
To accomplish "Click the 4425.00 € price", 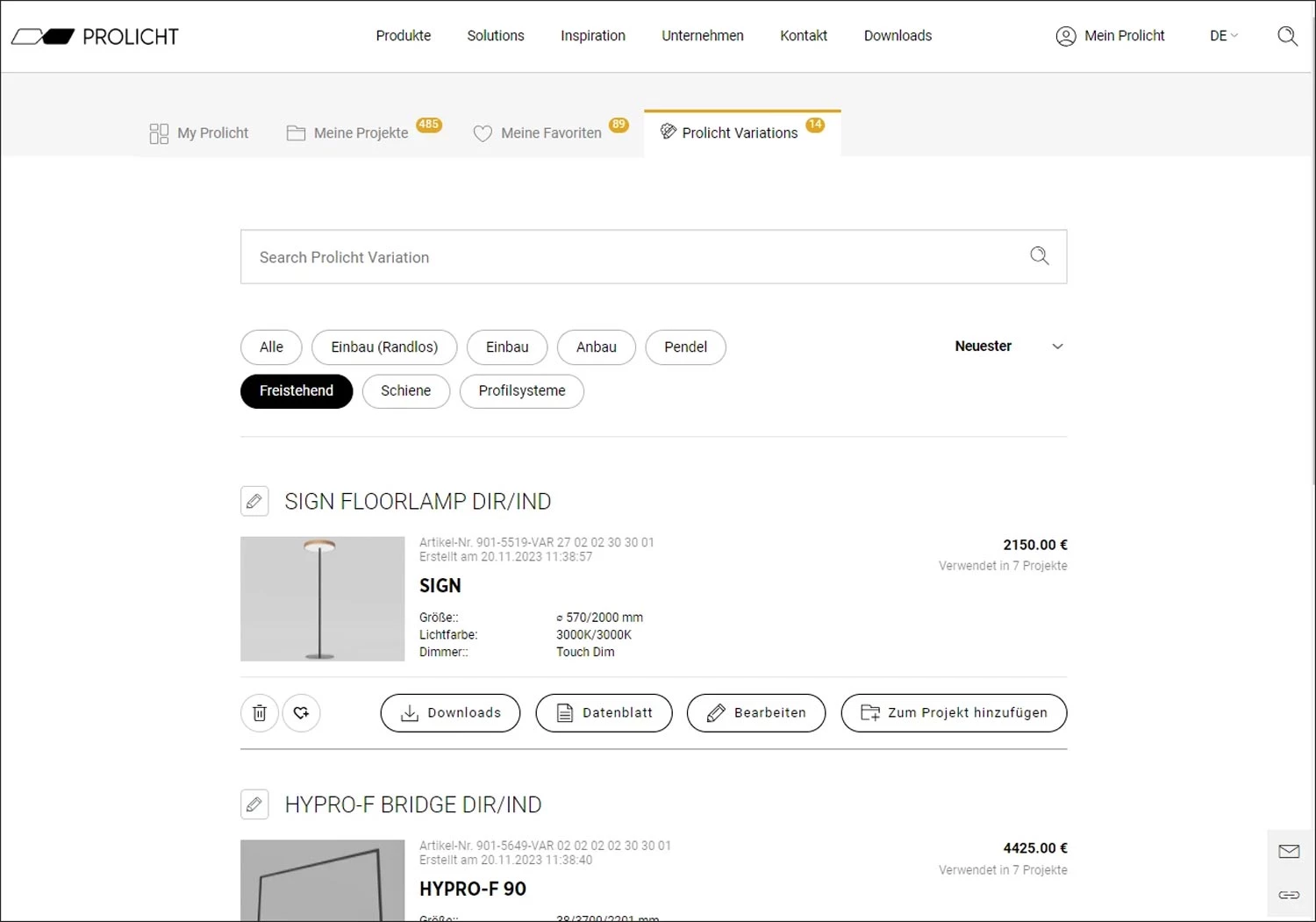I will [1035, 848].
